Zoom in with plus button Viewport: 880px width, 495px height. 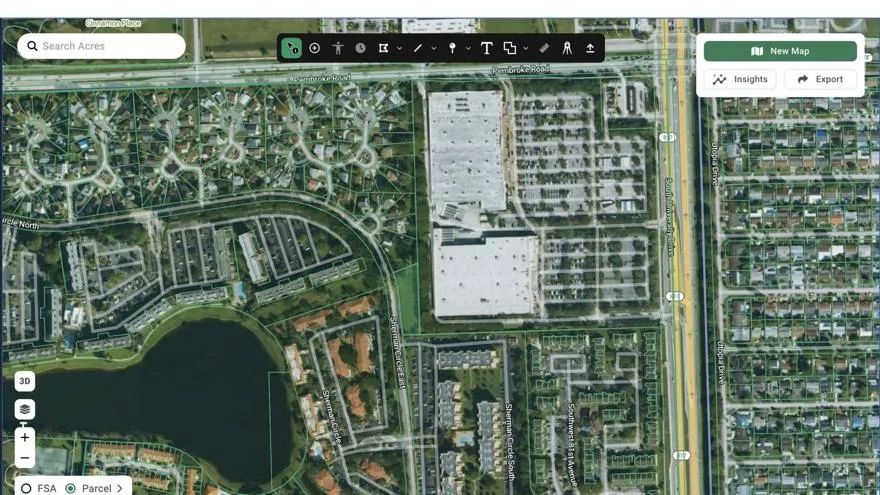25,437
